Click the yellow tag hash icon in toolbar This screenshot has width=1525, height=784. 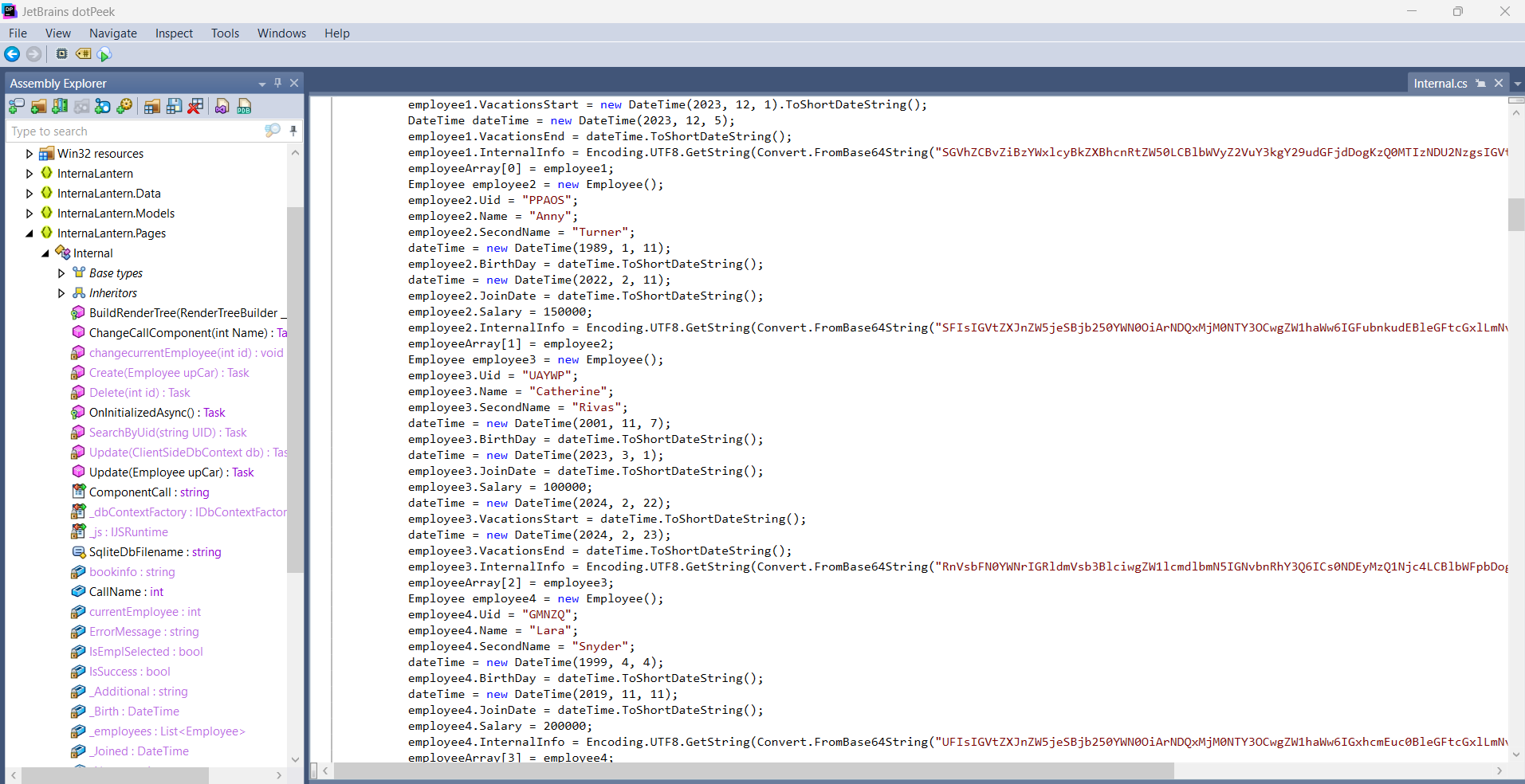pos(83,54)
